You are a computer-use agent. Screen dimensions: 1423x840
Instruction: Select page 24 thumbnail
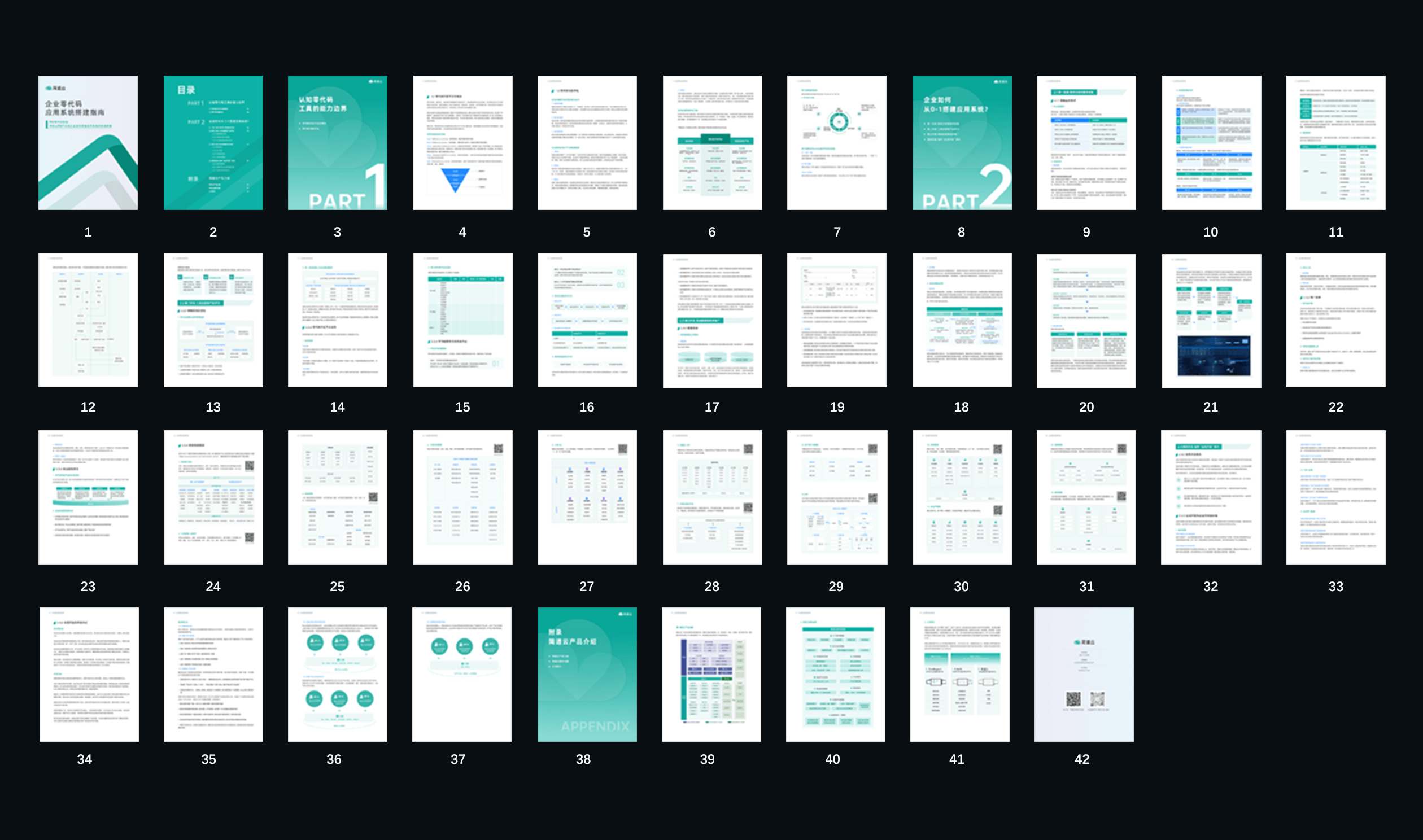213,497
